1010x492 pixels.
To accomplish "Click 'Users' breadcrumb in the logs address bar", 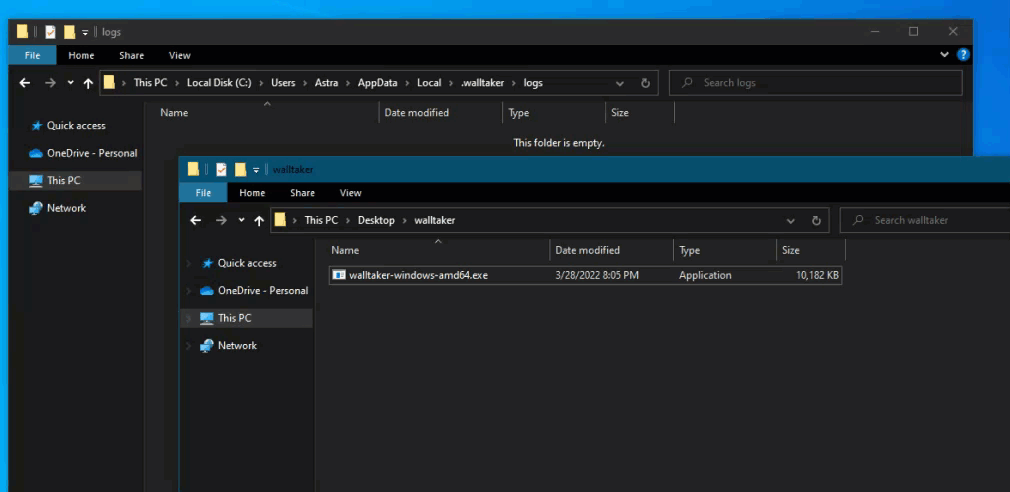I will point(283,82).
